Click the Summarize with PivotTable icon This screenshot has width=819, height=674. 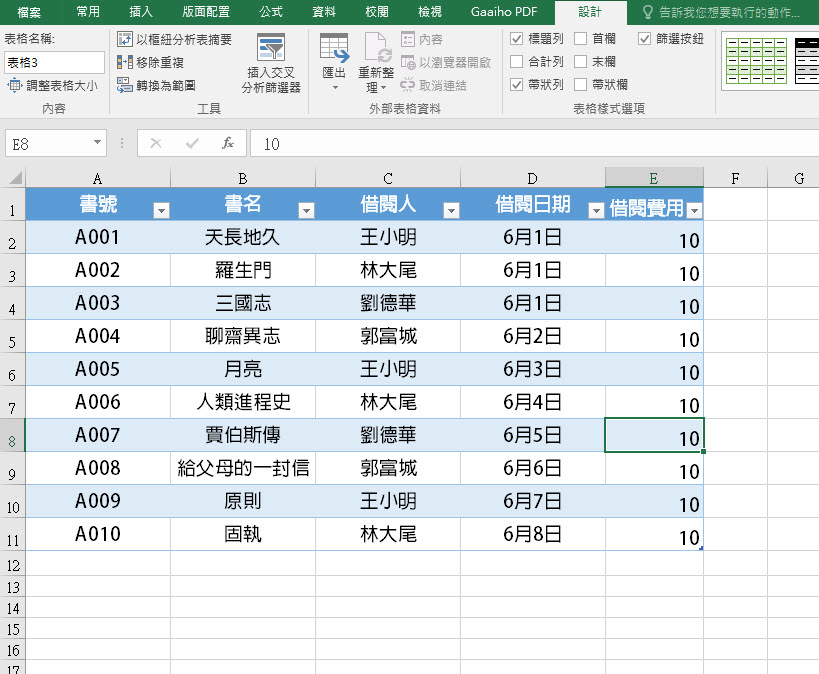click(125, 40)
